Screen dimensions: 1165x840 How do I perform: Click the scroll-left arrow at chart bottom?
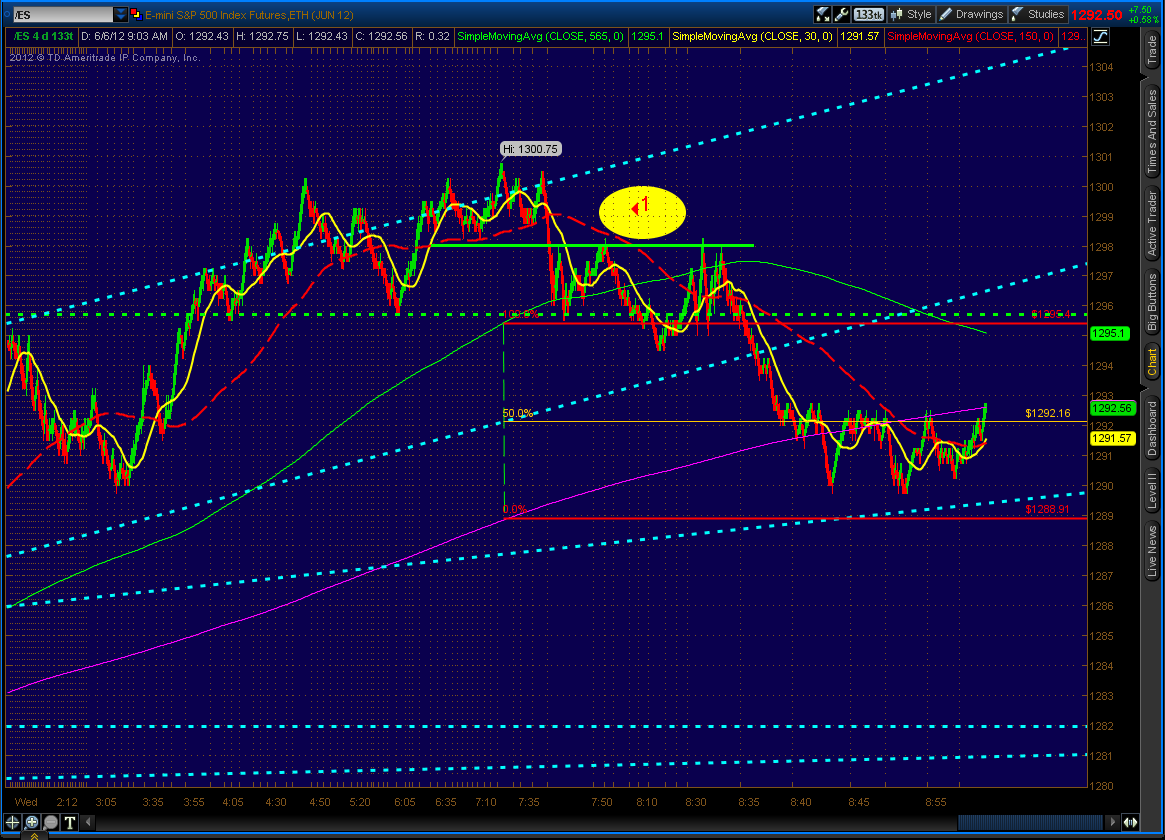point(88,822)
